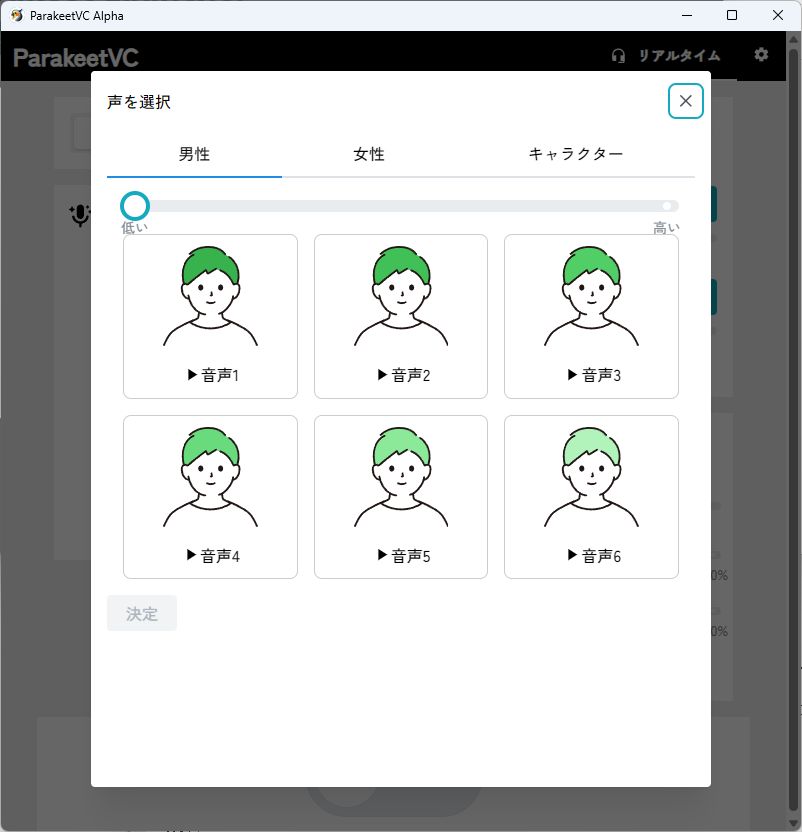Open settings with the gear icon

pos(761,56)
